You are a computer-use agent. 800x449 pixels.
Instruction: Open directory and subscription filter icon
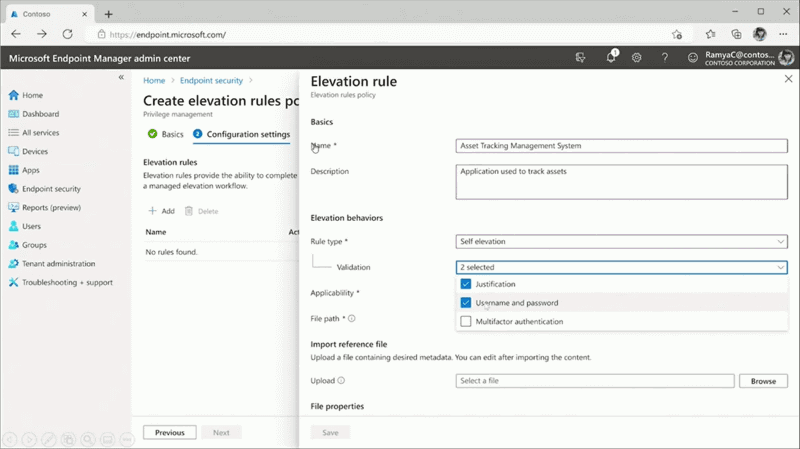[580, 58]
